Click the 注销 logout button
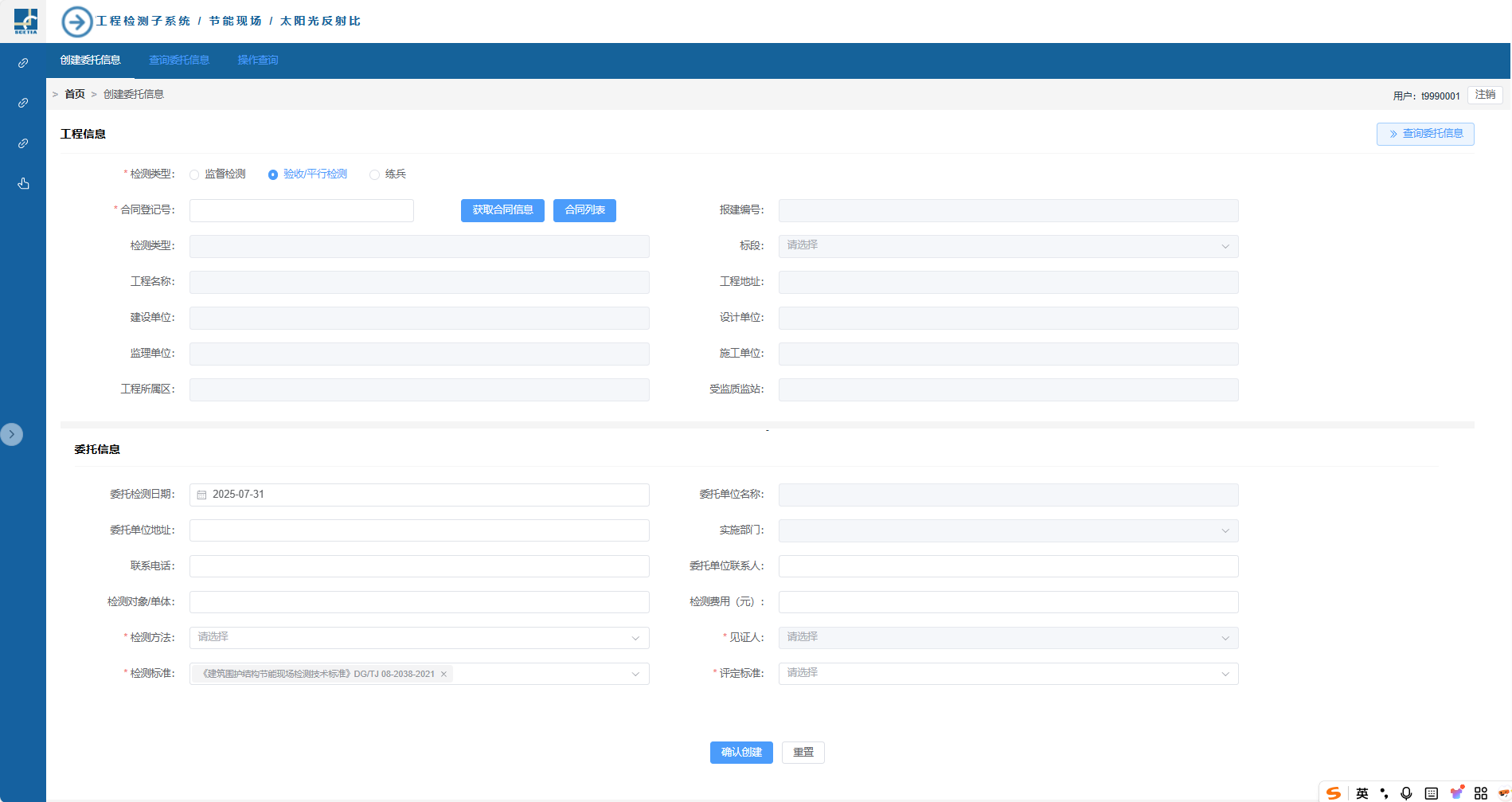 click(x=1484, y=95)
